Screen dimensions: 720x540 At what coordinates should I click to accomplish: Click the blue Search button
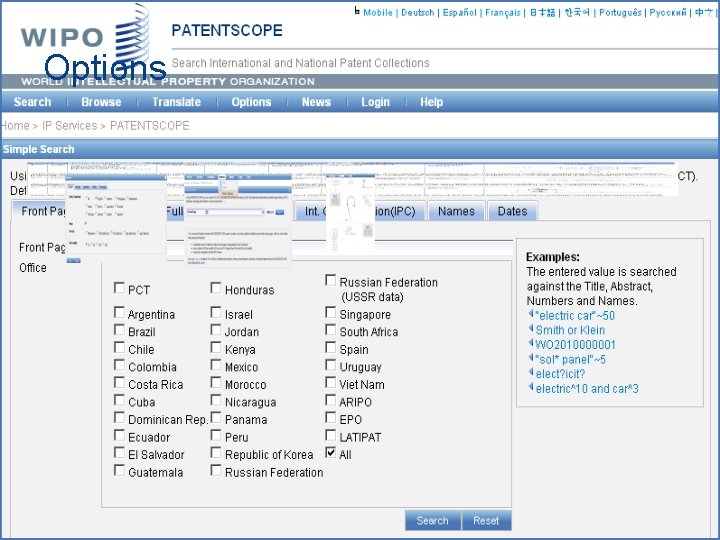[433, 520]
